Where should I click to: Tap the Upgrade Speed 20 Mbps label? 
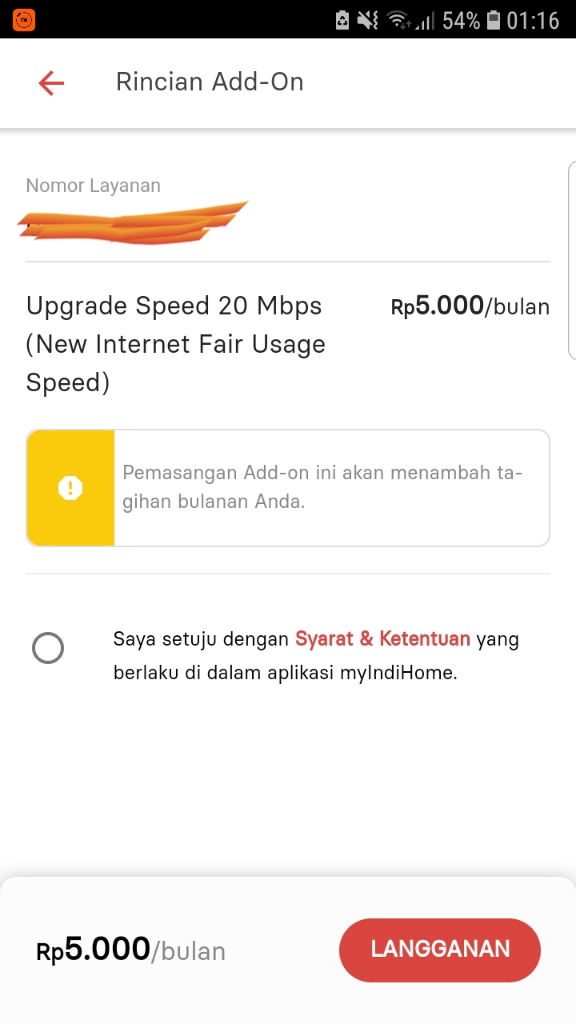[175, 306]
